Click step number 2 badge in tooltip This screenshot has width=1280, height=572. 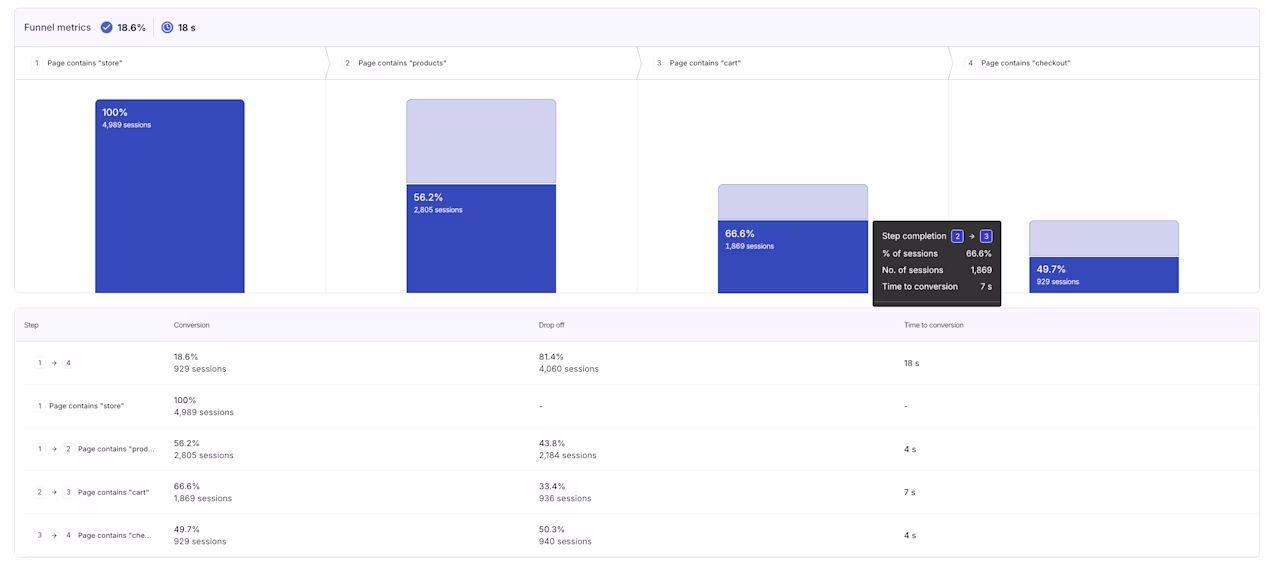957,236
